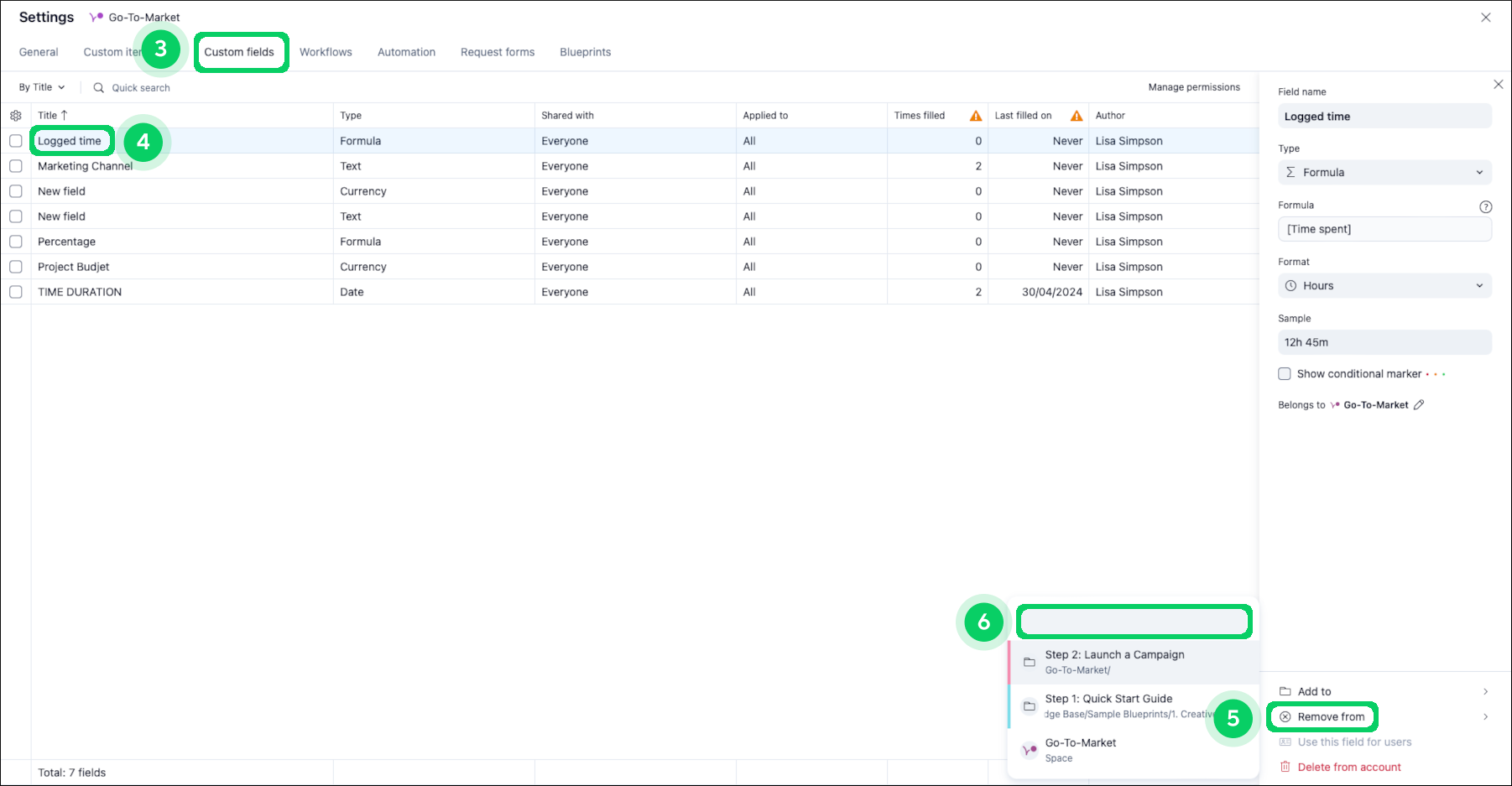Click the Manage permissions link
The image size is (1512, 786).
coord(1194,87)
